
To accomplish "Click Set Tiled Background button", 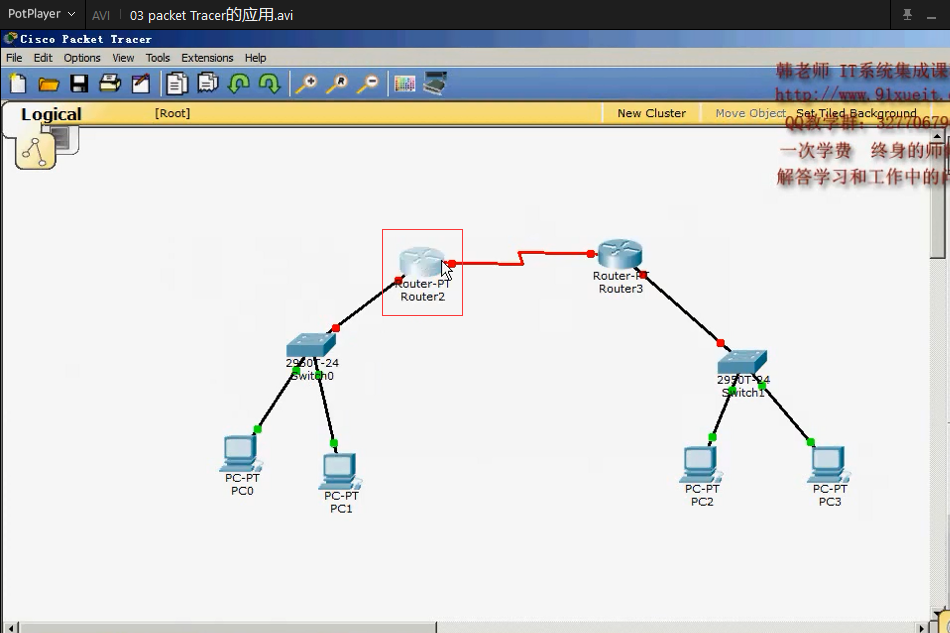I will (x=856, y=113).
